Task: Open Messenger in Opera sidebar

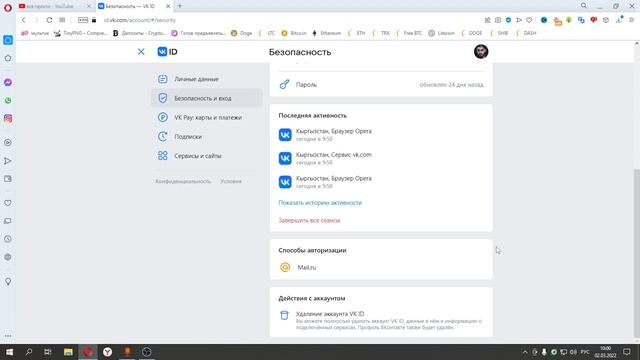Action: click(8, 82)
